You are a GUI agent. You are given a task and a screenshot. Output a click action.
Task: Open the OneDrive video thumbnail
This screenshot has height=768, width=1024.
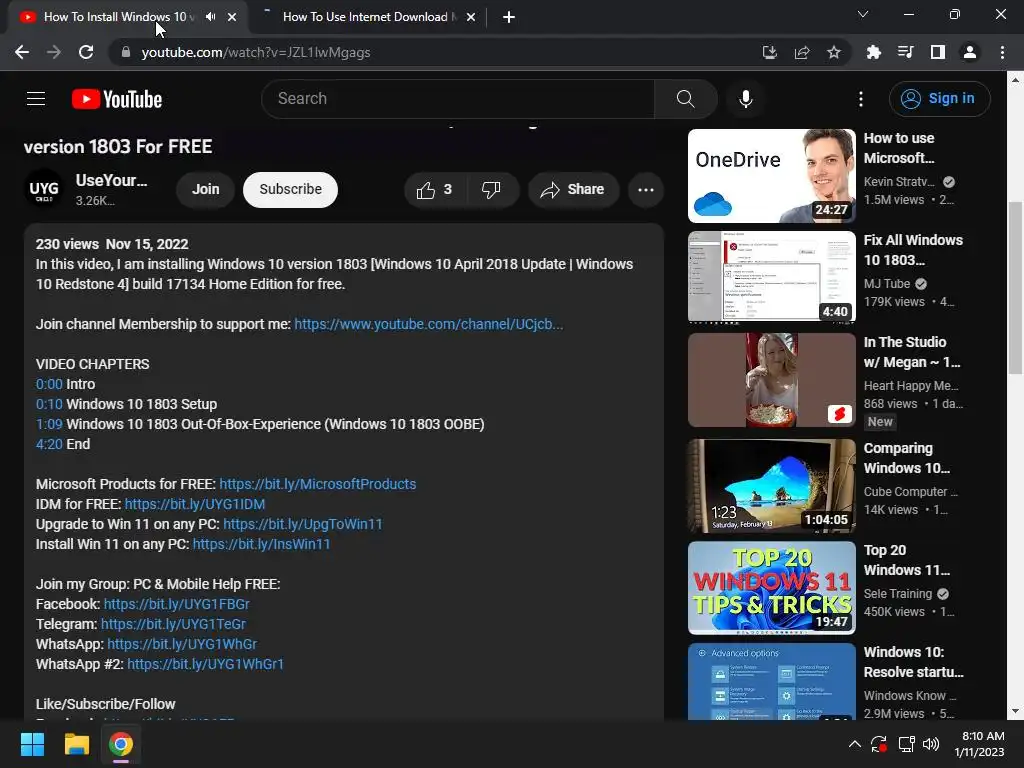(771, 176)
